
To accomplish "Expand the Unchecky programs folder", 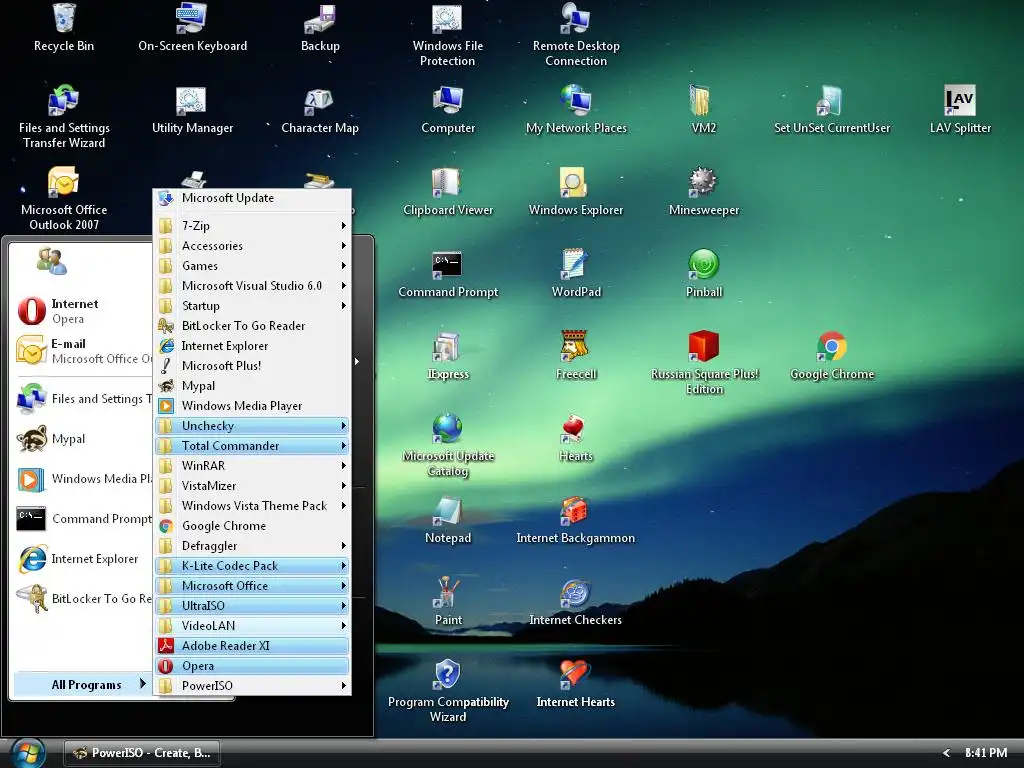I will 252,426.
